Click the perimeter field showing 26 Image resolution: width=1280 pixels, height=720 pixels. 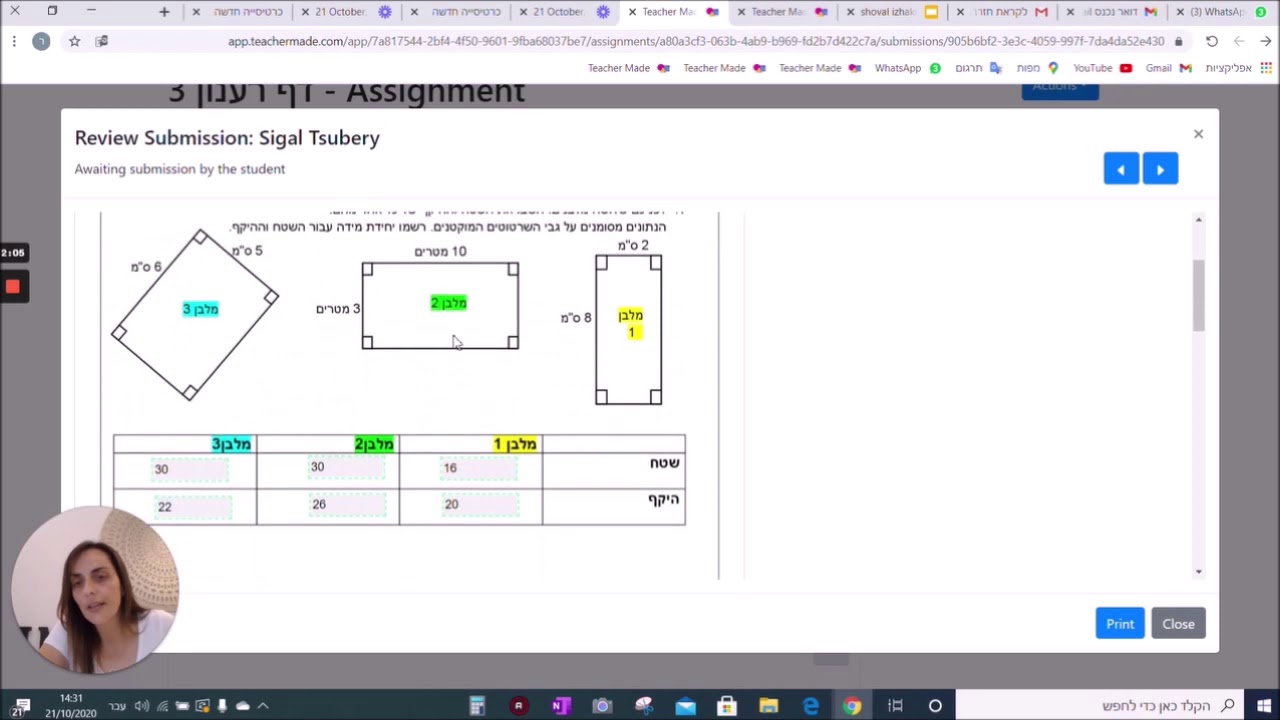click(347, 505)
